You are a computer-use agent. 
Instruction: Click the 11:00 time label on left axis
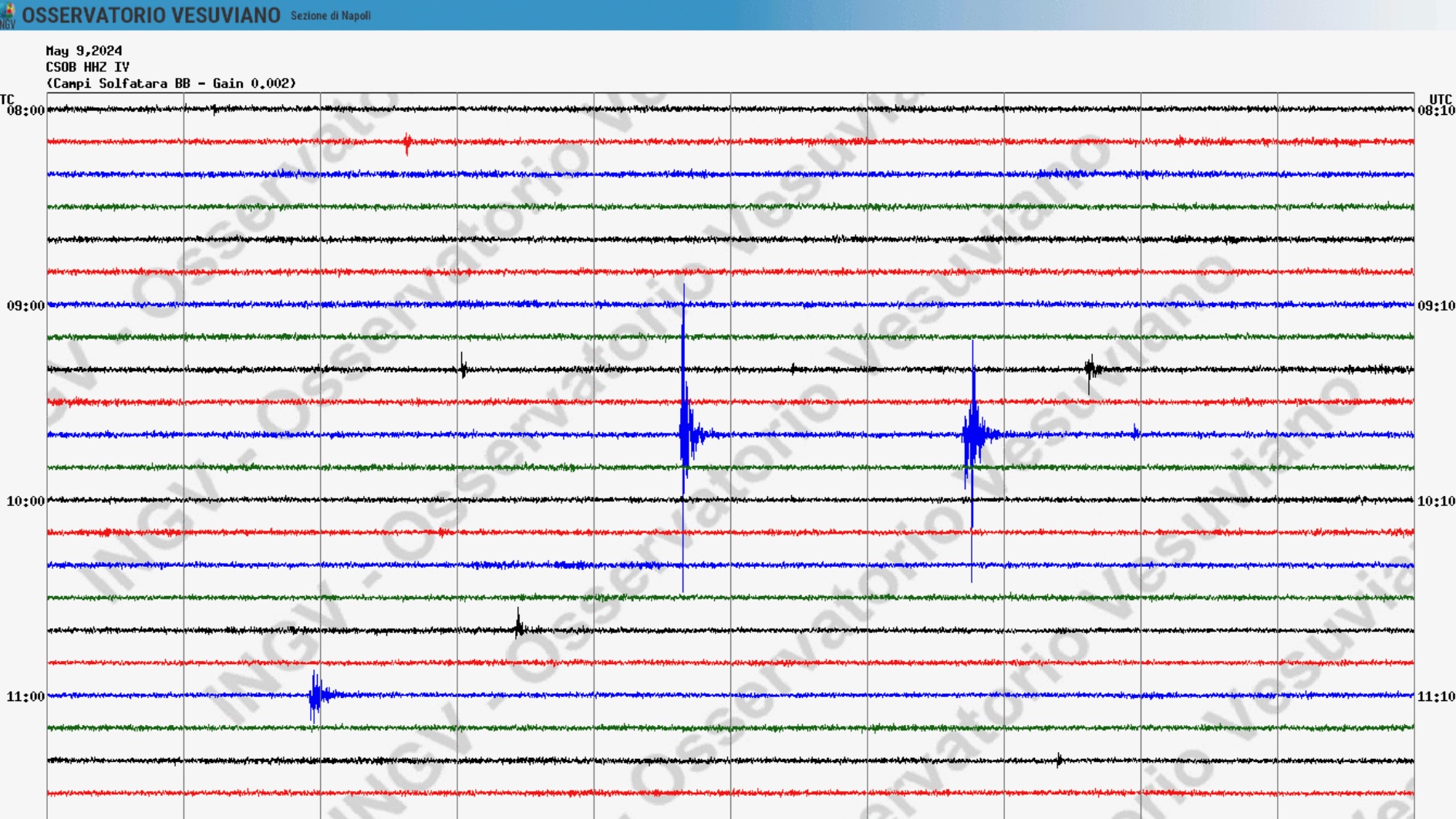point(25,696)
